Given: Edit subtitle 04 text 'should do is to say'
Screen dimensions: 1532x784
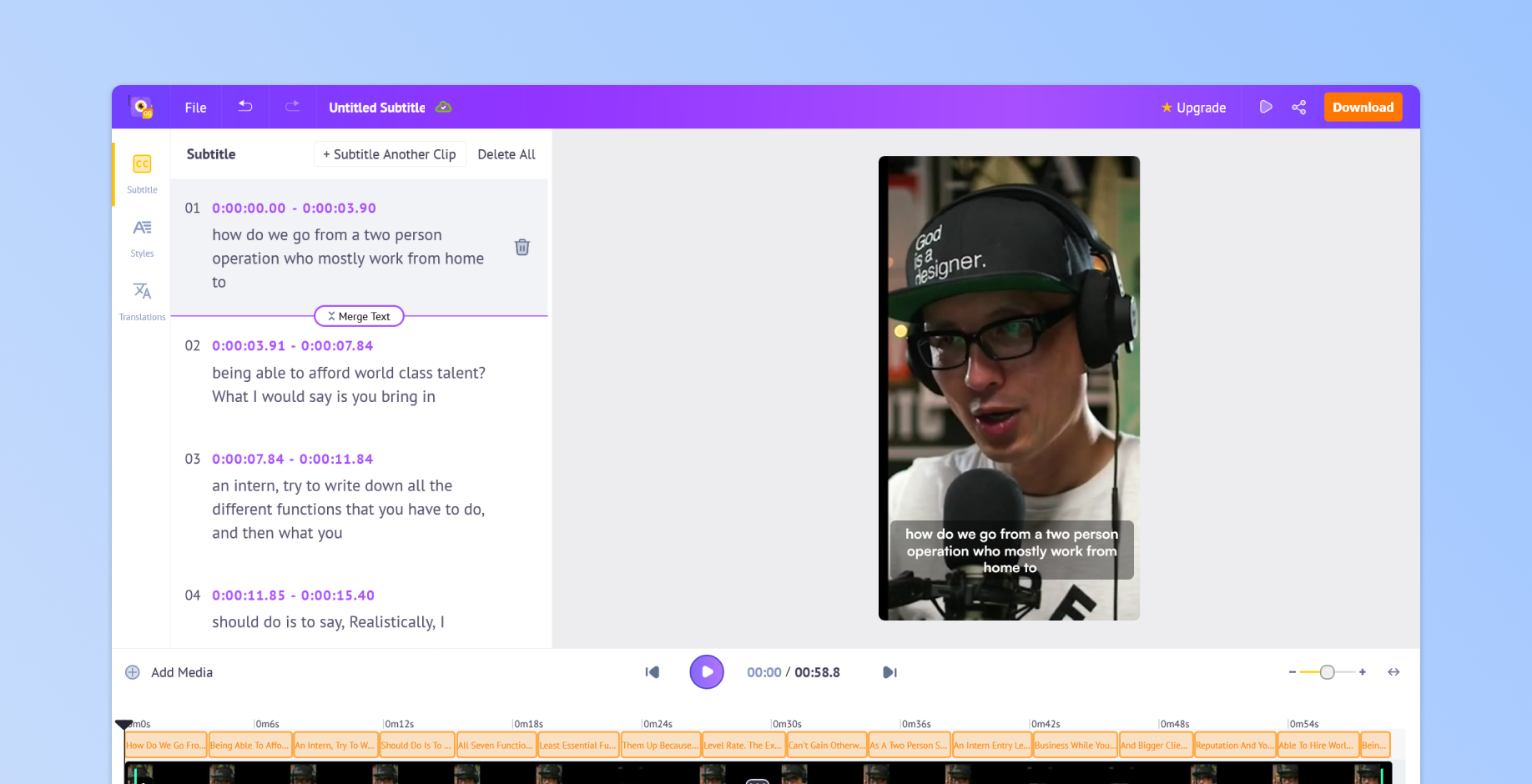Looking at the screenshot, I should click(328, 622).
